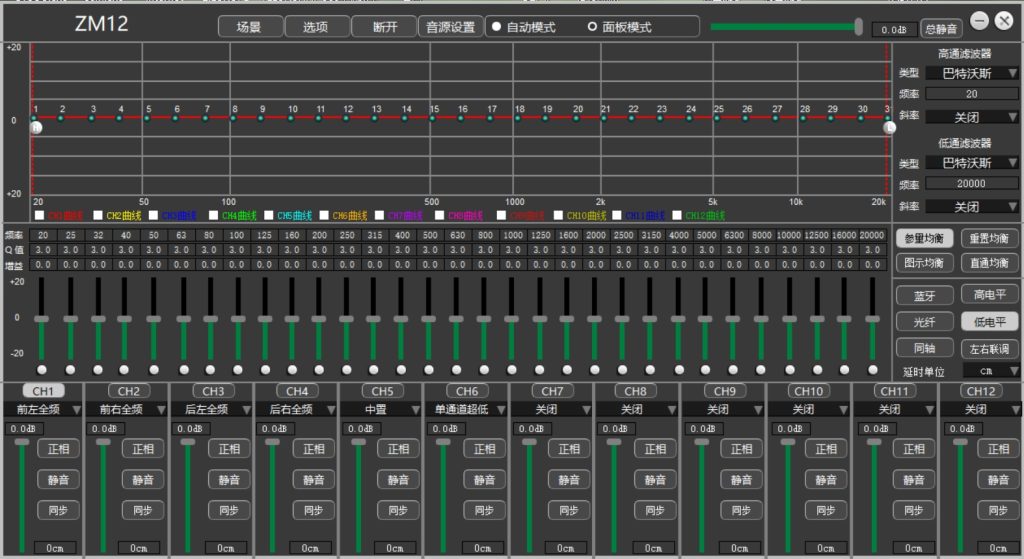Switch to the CH7 channel tab

click(x=552, y=391)
